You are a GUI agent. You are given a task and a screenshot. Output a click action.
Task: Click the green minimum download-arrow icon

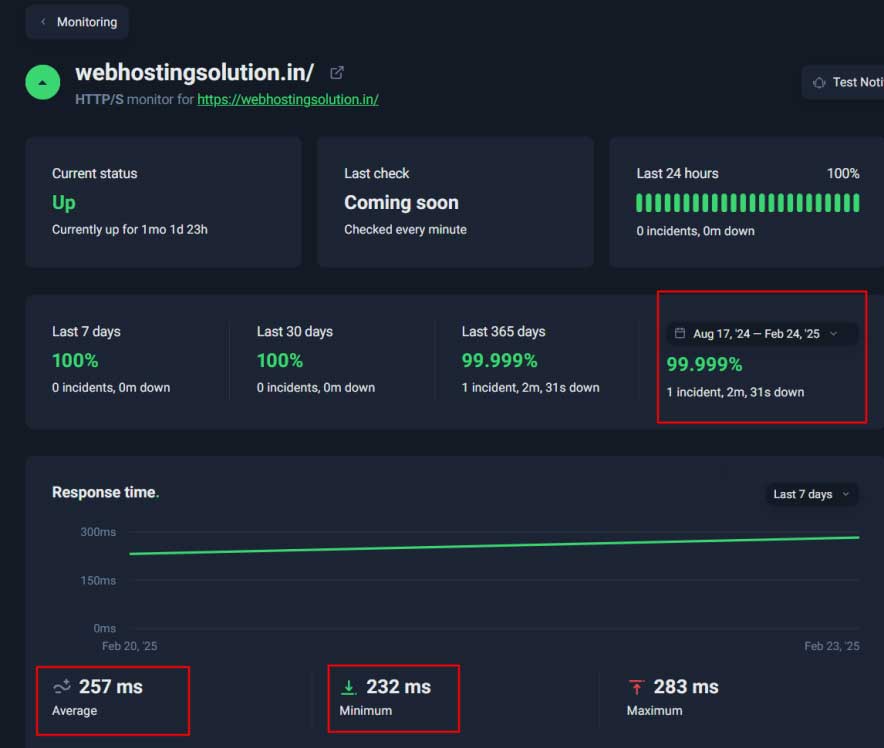coord(349,687)
